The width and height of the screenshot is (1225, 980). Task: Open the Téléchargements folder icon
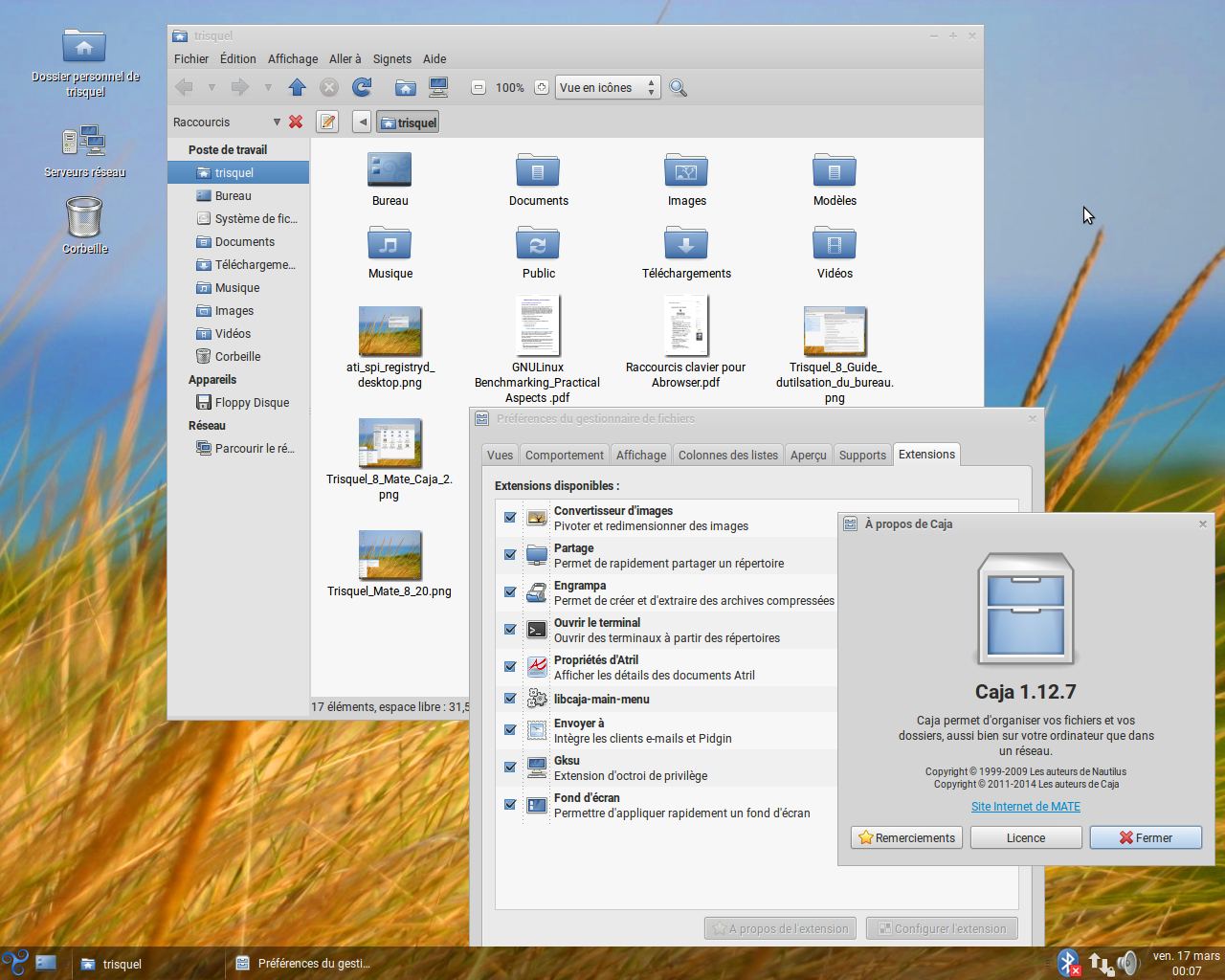tap(686, 243)
